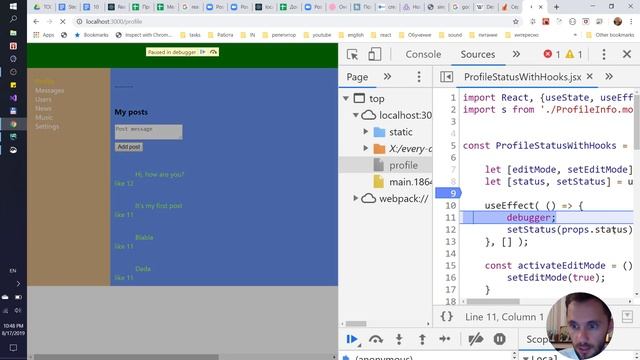Open the News sidebar link
The height and width of the screenshot is (360, 640).
(43, 109)
